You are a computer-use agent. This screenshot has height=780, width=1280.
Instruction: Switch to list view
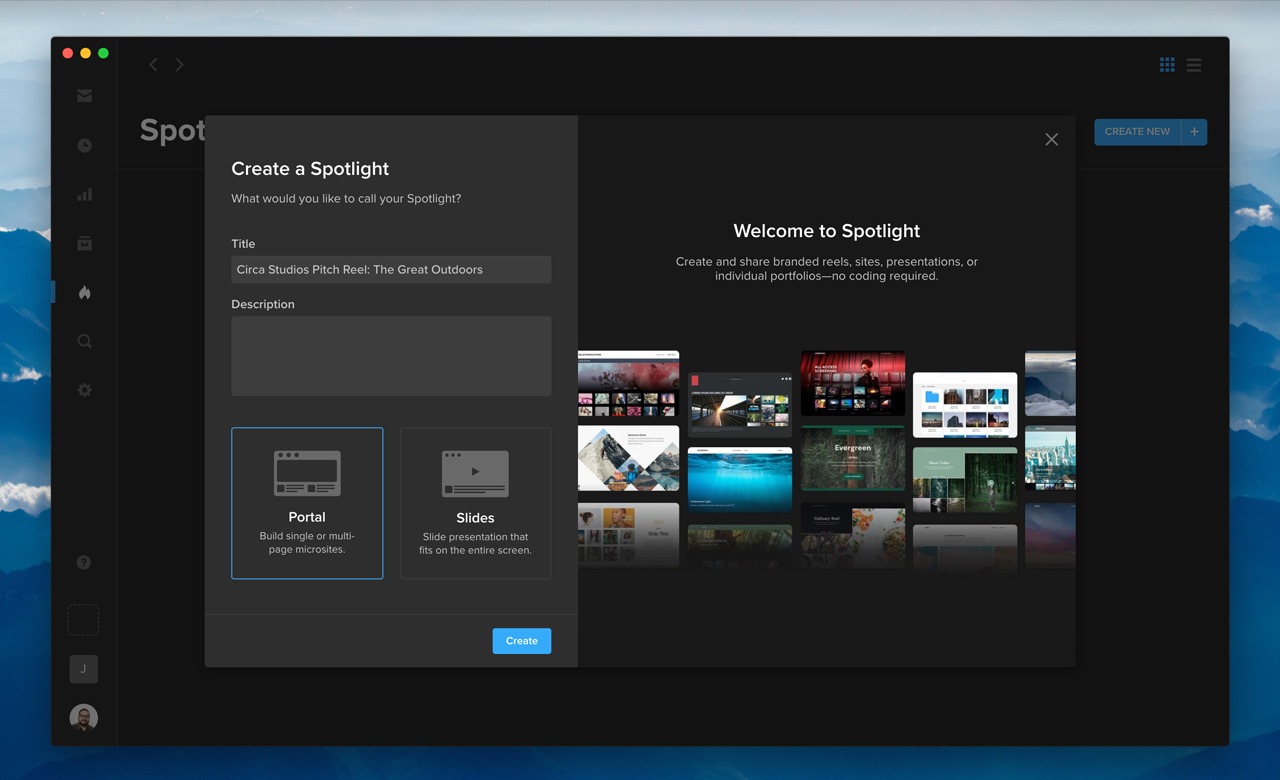coord(1194,65)
